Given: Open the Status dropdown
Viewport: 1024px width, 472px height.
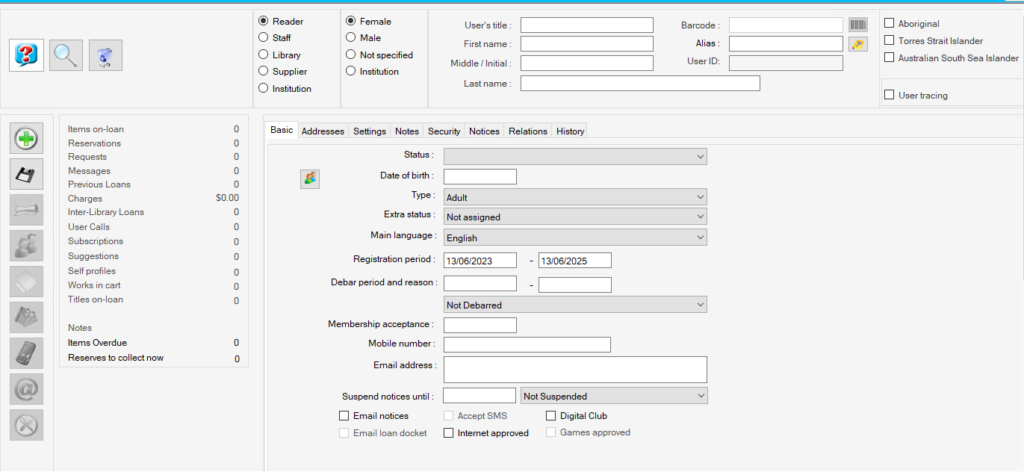Looking at the screenshot, I should [x=575, y=157].
